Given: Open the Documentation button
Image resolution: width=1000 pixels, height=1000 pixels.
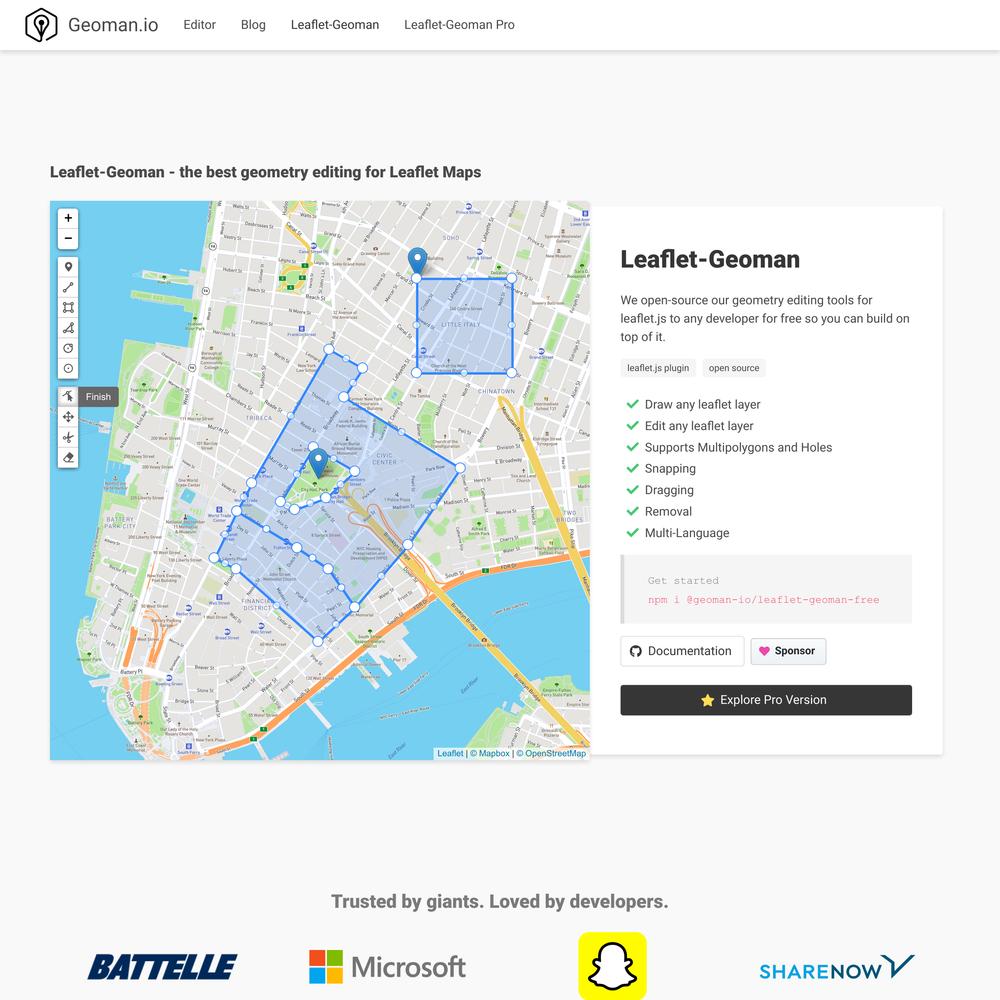Looking at the screenshot, I should coord(682,651).
